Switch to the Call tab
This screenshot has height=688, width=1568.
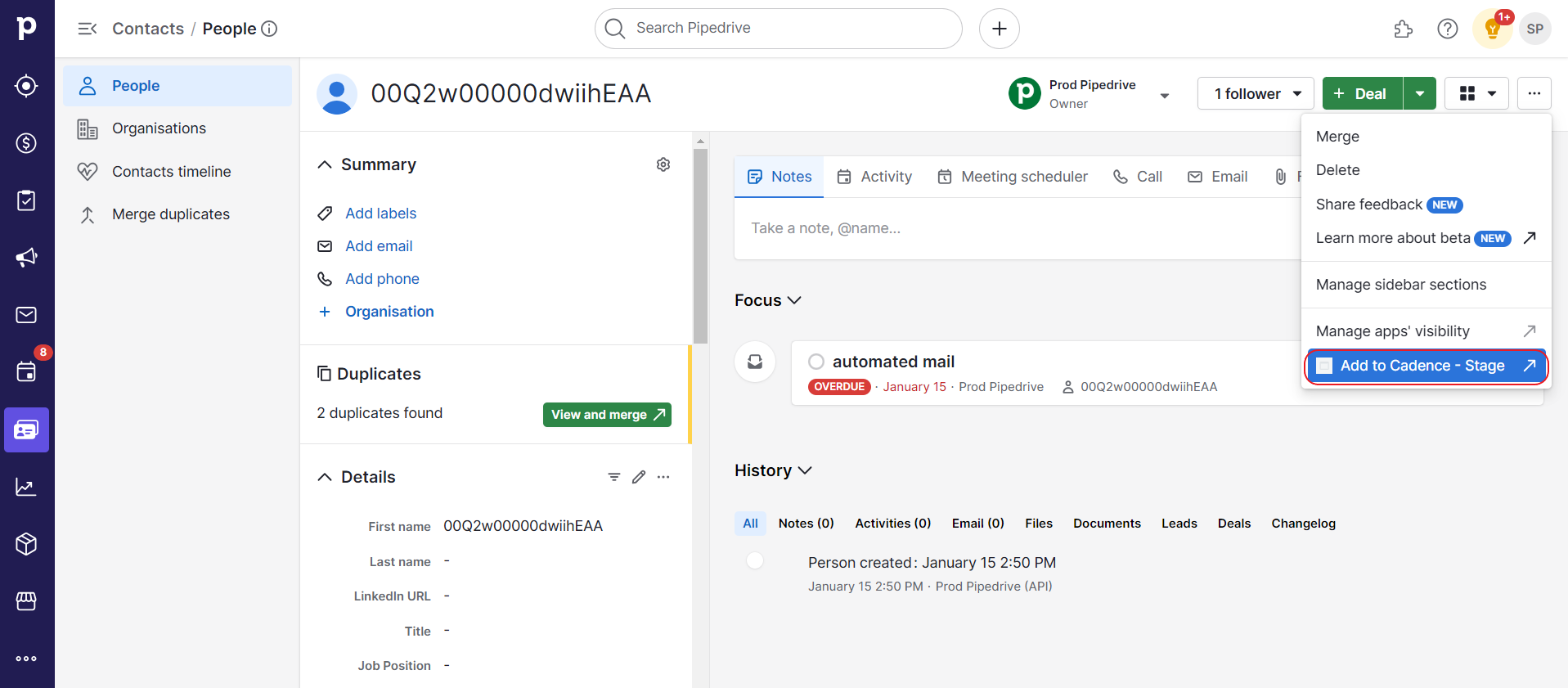tap(1138, 177)
